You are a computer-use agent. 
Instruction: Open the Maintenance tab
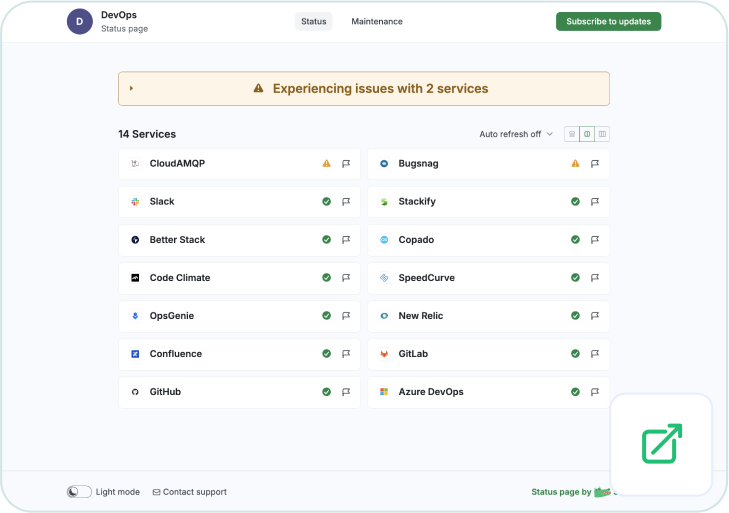click(377, 21)
